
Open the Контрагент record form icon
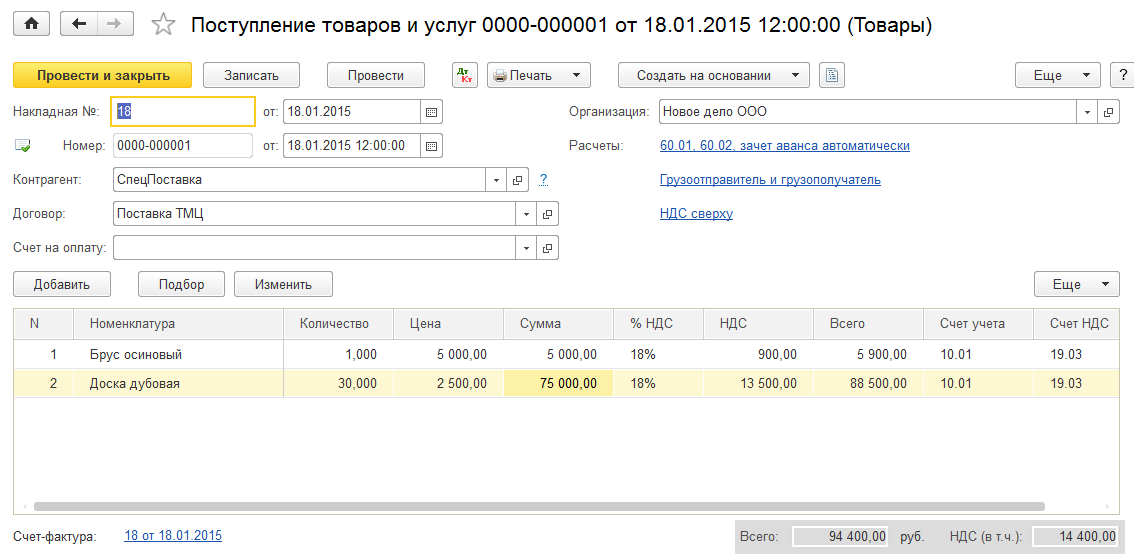point(517,179)
